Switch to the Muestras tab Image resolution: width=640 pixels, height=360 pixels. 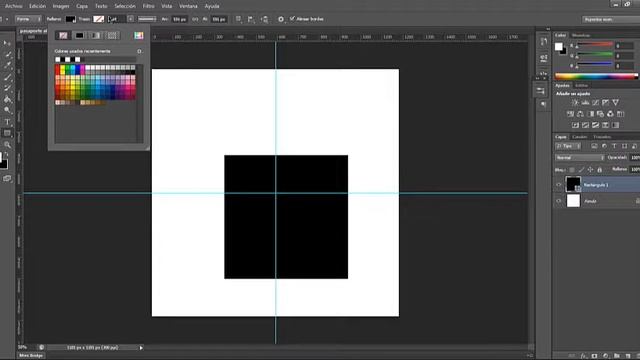(x=581, y=36)
